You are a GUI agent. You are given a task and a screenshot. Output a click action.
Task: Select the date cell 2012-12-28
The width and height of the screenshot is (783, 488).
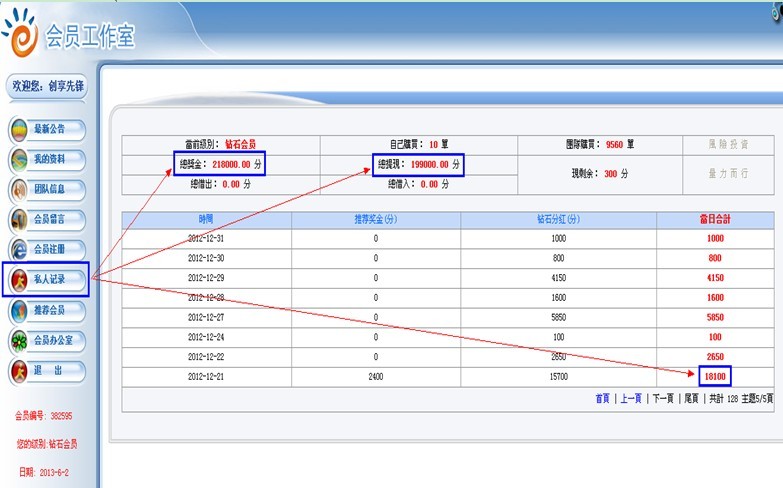(206, 298)
